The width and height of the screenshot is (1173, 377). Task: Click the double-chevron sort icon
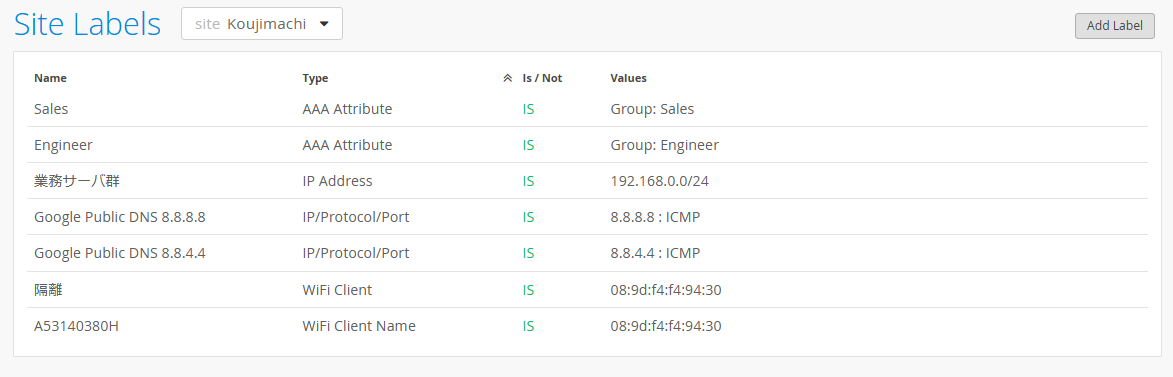[x=507, y=78]
